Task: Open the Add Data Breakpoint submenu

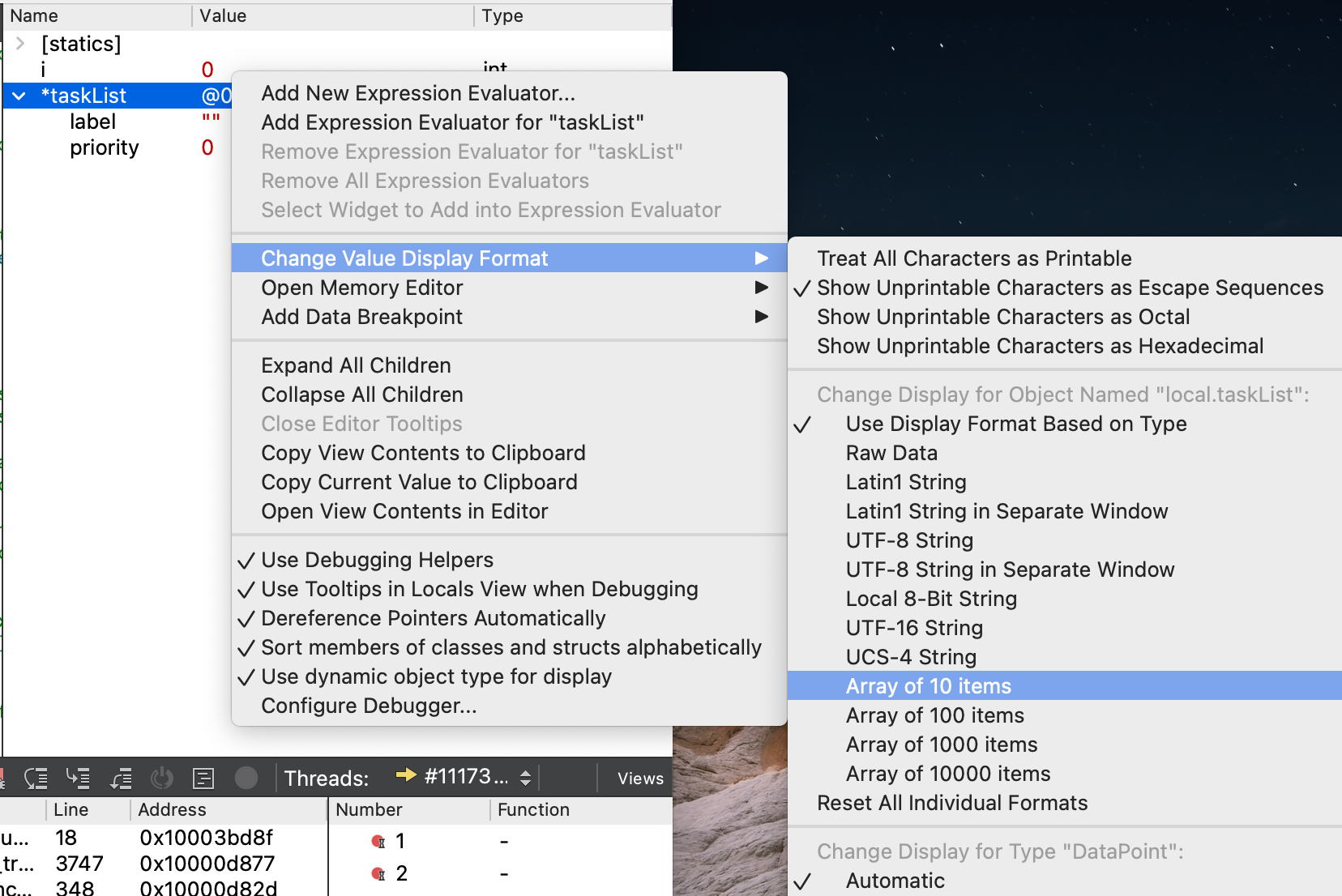Action: click(x=361, y=317)
